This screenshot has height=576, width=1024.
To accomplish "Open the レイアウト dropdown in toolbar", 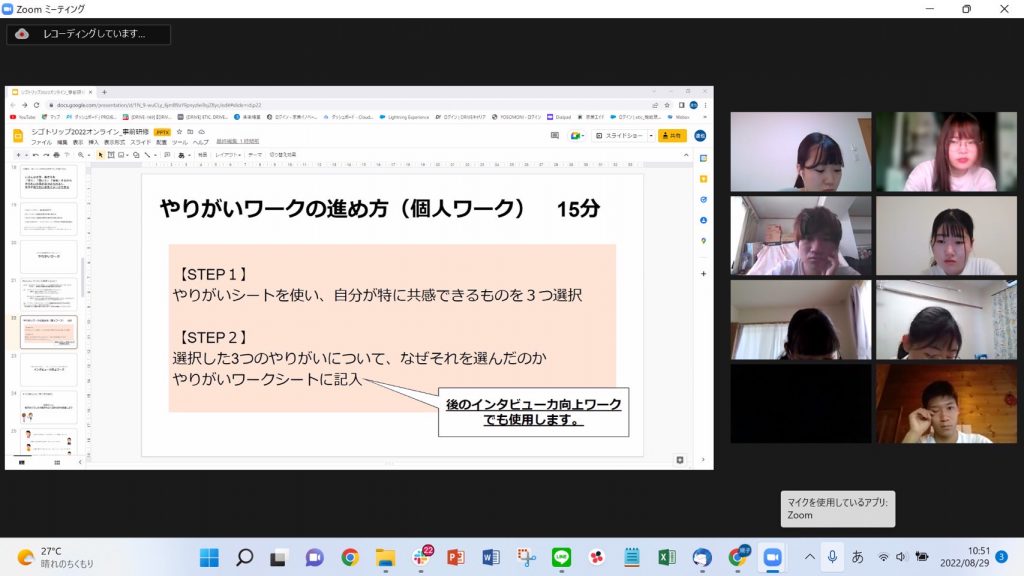I will click(x=228, y=155).
